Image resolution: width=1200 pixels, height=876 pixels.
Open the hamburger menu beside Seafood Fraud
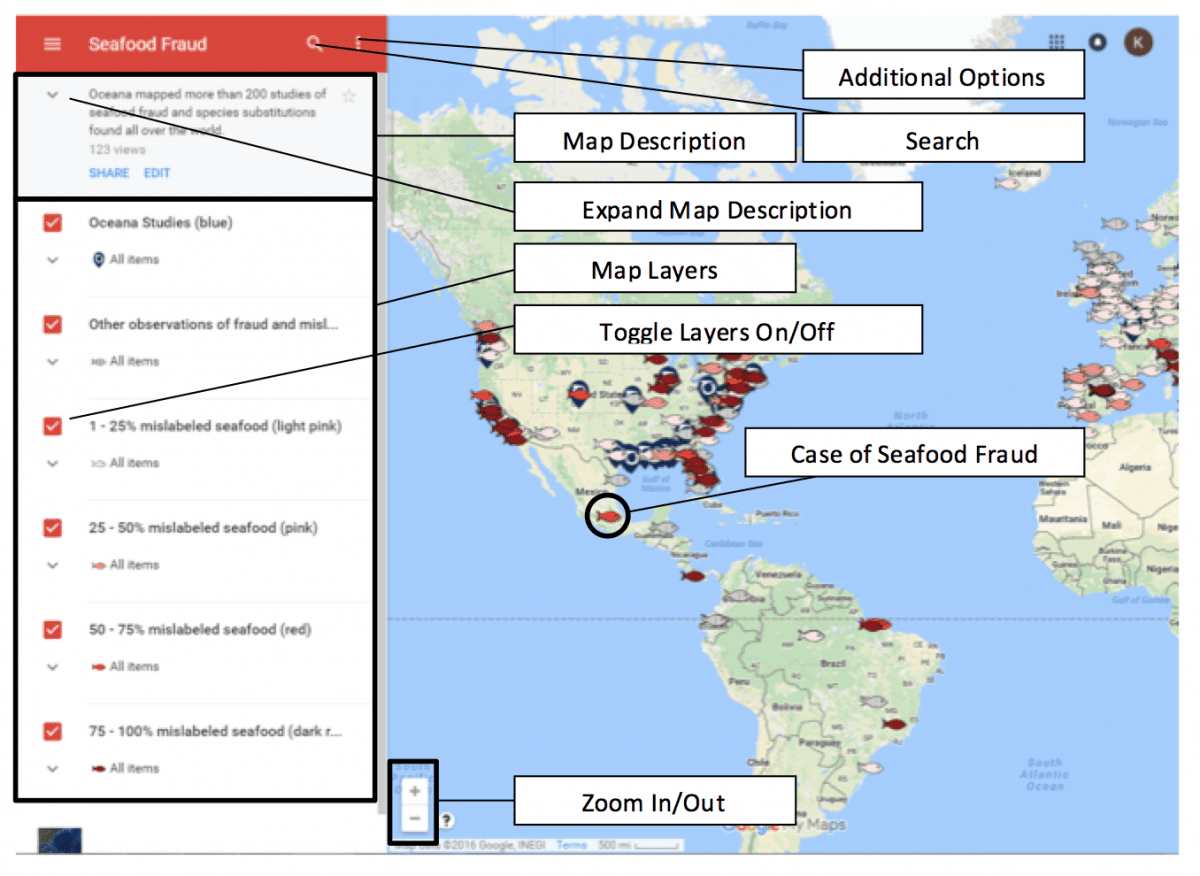[x=52, y=44]
